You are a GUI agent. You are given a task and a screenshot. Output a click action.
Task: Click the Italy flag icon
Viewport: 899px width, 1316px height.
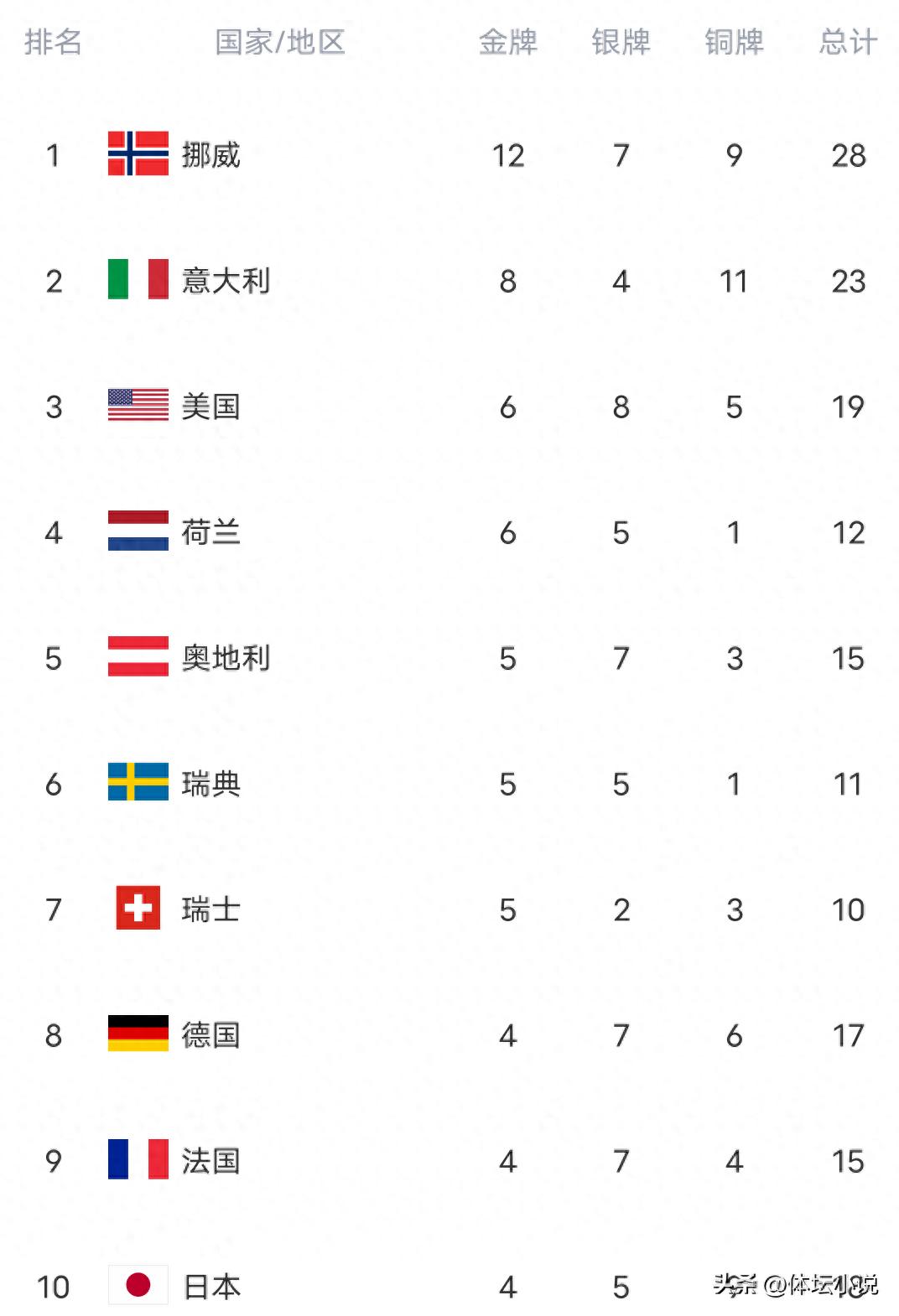(x=138, y=279)
